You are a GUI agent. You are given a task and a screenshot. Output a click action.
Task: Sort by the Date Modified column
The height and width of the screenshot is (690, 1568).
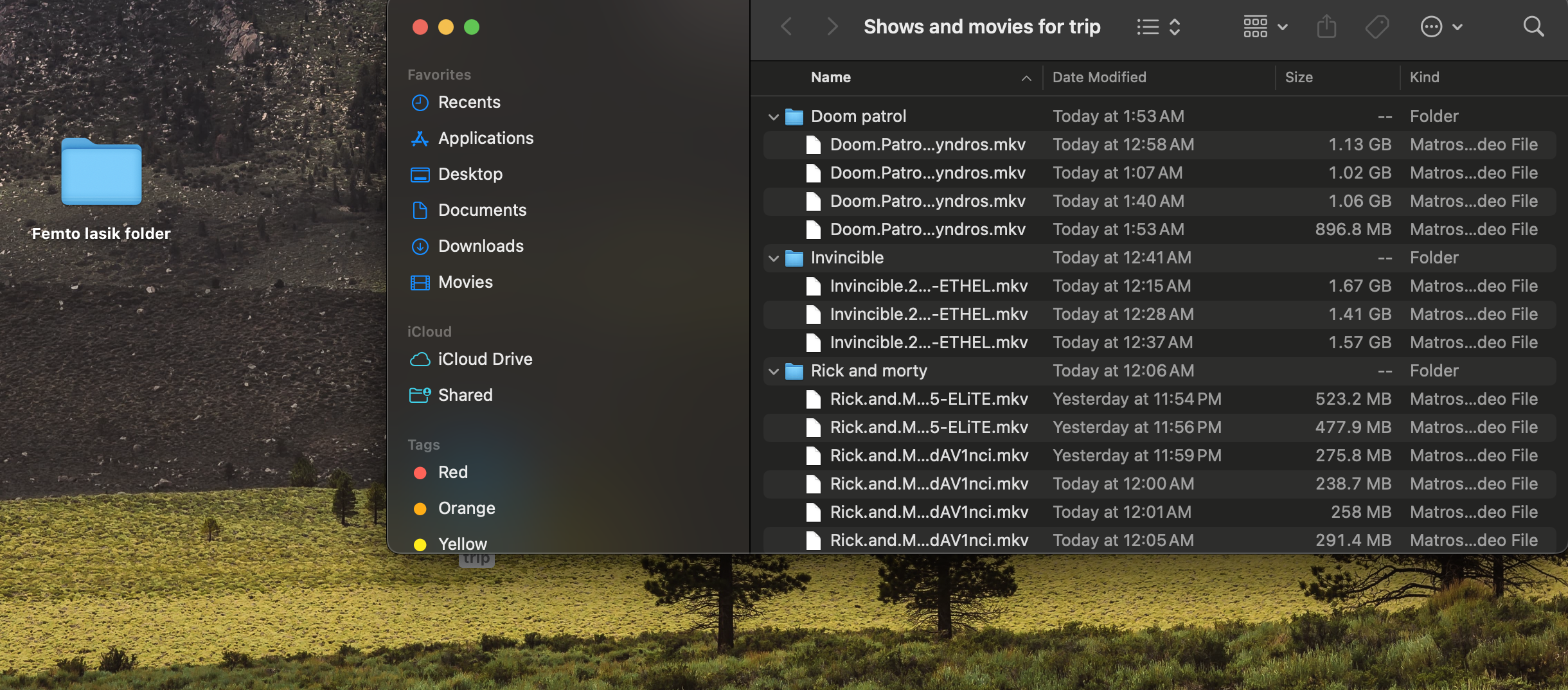(x=1099, y=77)
